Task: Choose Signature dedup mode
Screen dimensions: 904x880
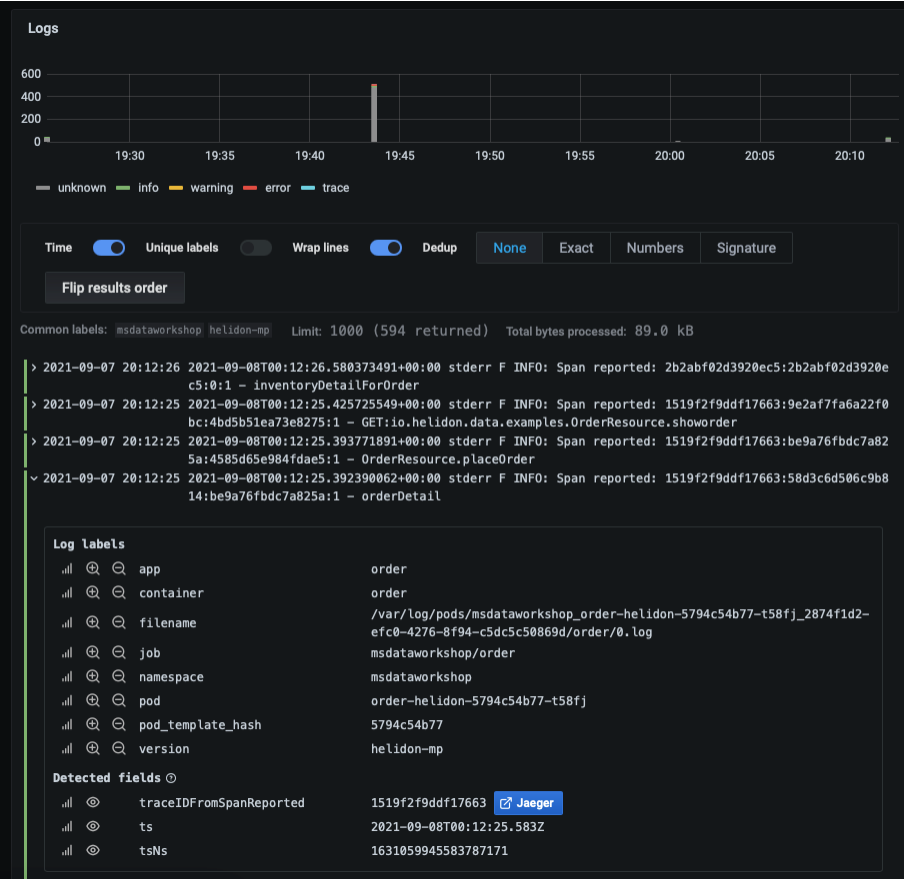Action: tap(746, 248)
